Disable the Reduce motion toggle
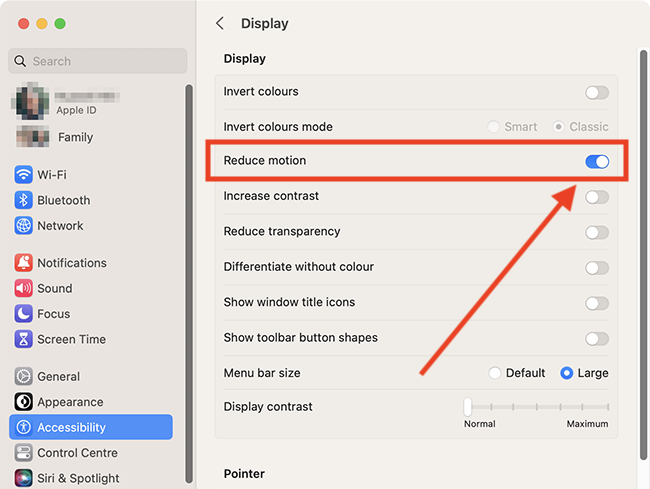 [596, 161]
